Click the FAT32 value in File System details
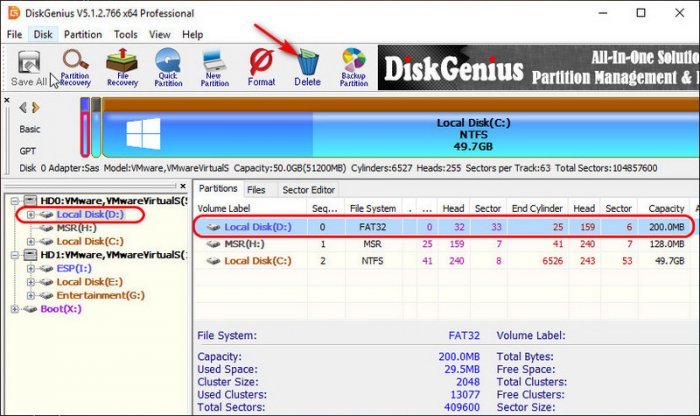The image size is (700, 416). (x=464, y=336)
